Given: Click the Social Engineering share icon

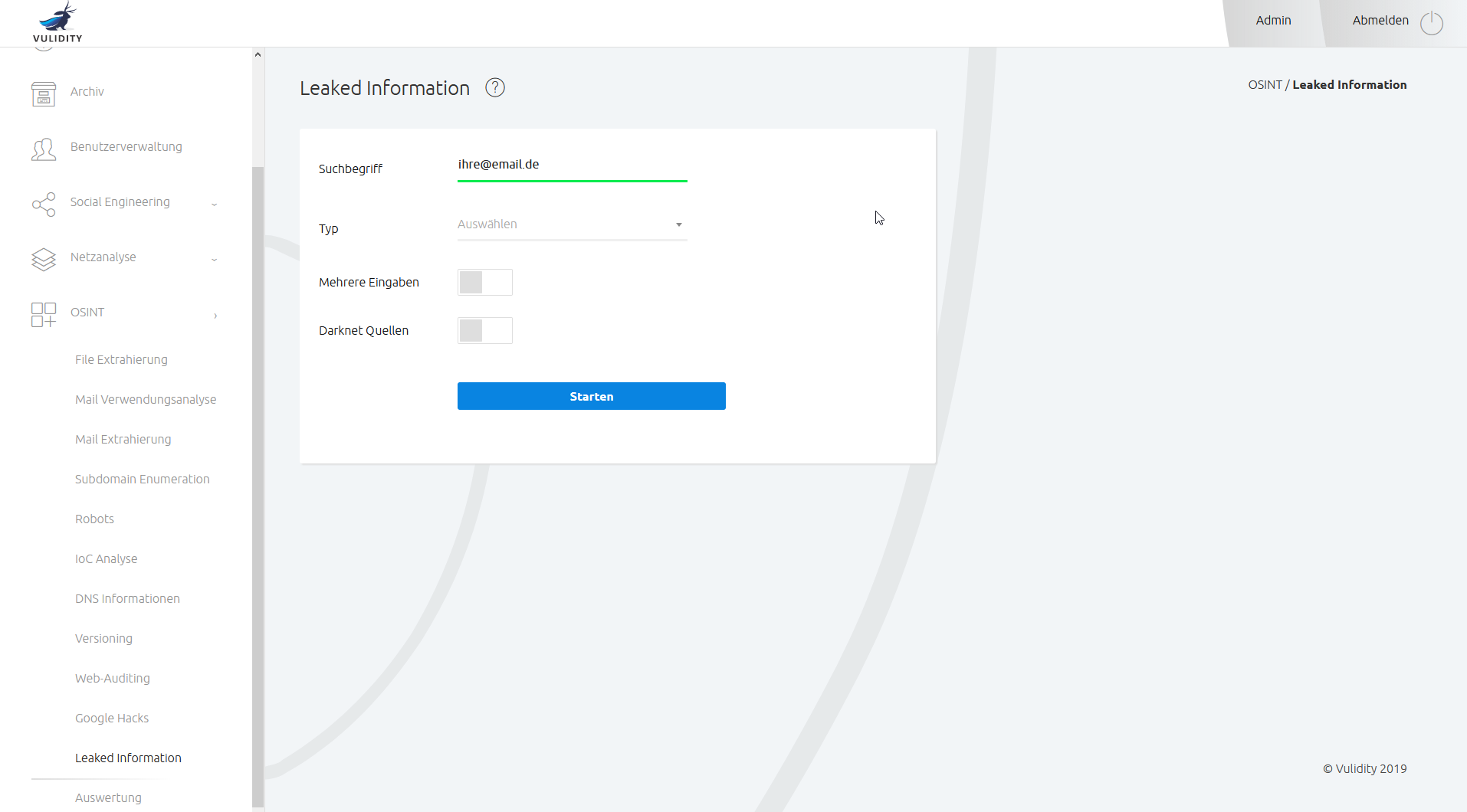Looking at the screenshot, I should click(x=44, y=204).
